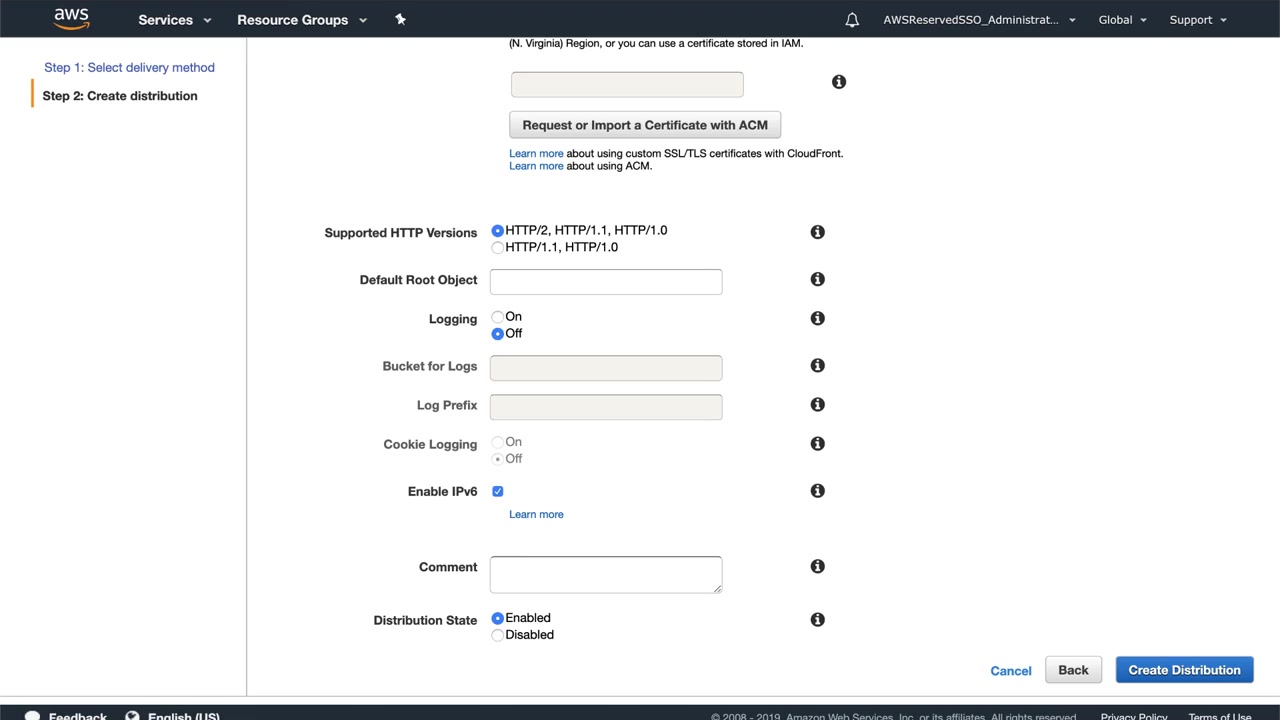Open the Resource Groups dropdown
1280x720 pixels.
[302, 20]
